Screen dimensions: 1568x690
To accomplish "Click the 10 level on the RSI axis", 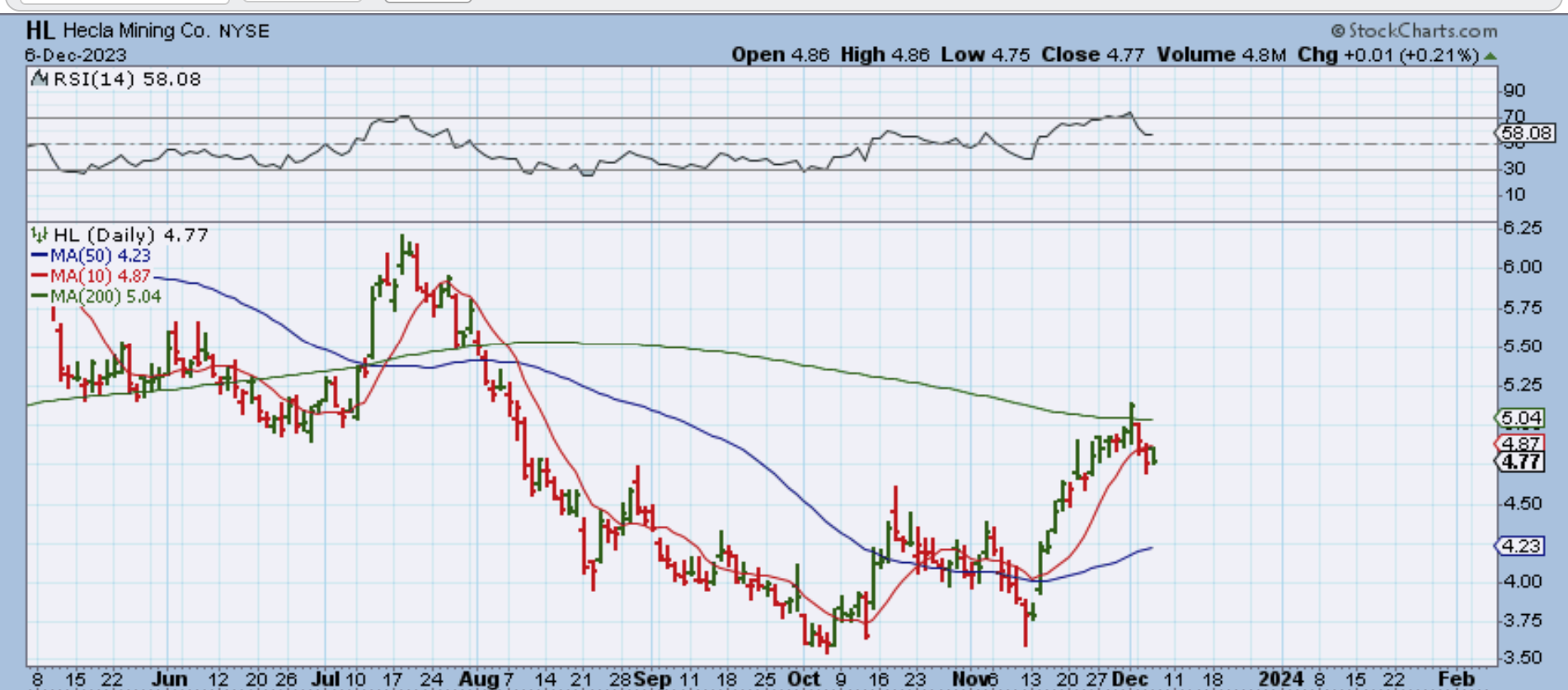I will coord(1515,195).
